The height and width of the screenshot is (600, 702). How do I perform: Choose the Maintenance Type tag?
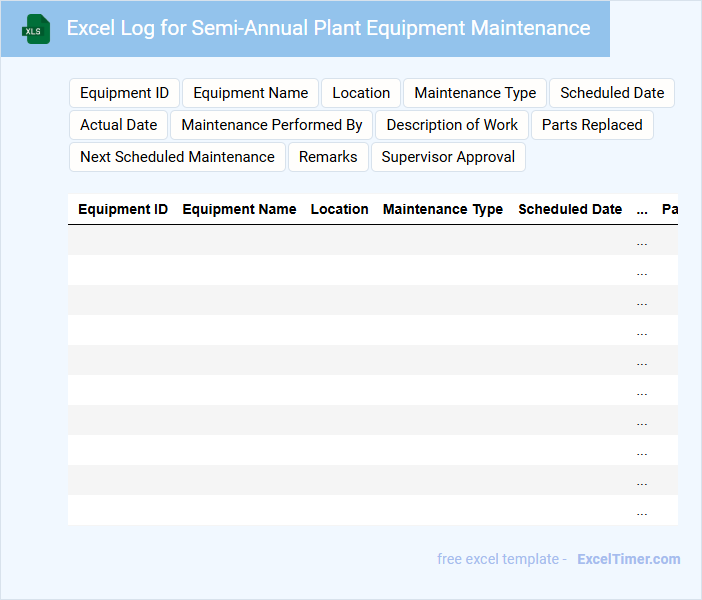click(475, 93)
